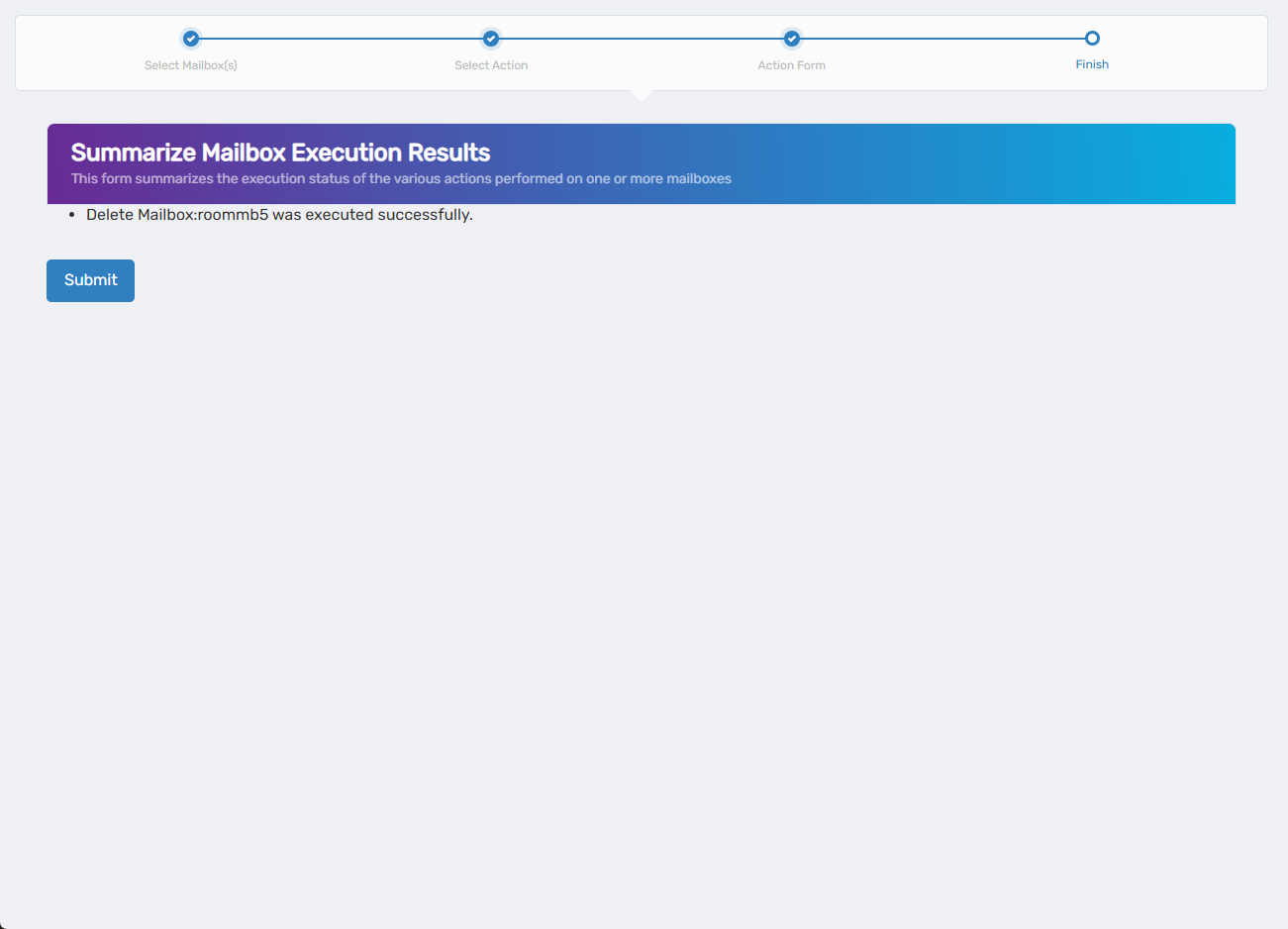Click the gradient banner describing the summary form
Image resolution: width=1288 pixels, height=929 pixels.
pos(641,163)
